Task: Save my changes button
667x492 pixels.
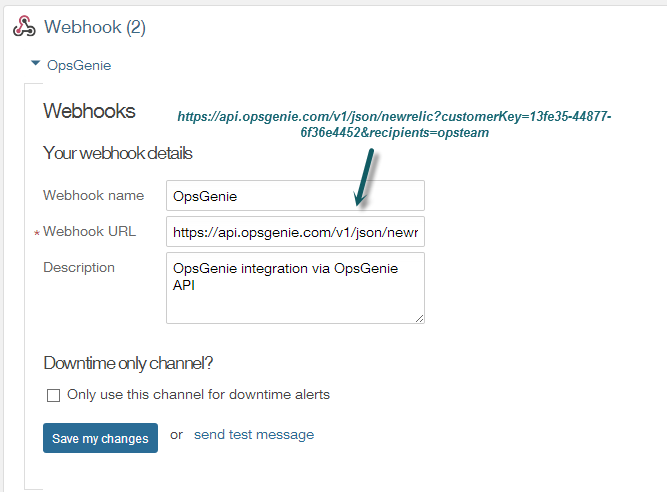Action: [x=100, y=438]
